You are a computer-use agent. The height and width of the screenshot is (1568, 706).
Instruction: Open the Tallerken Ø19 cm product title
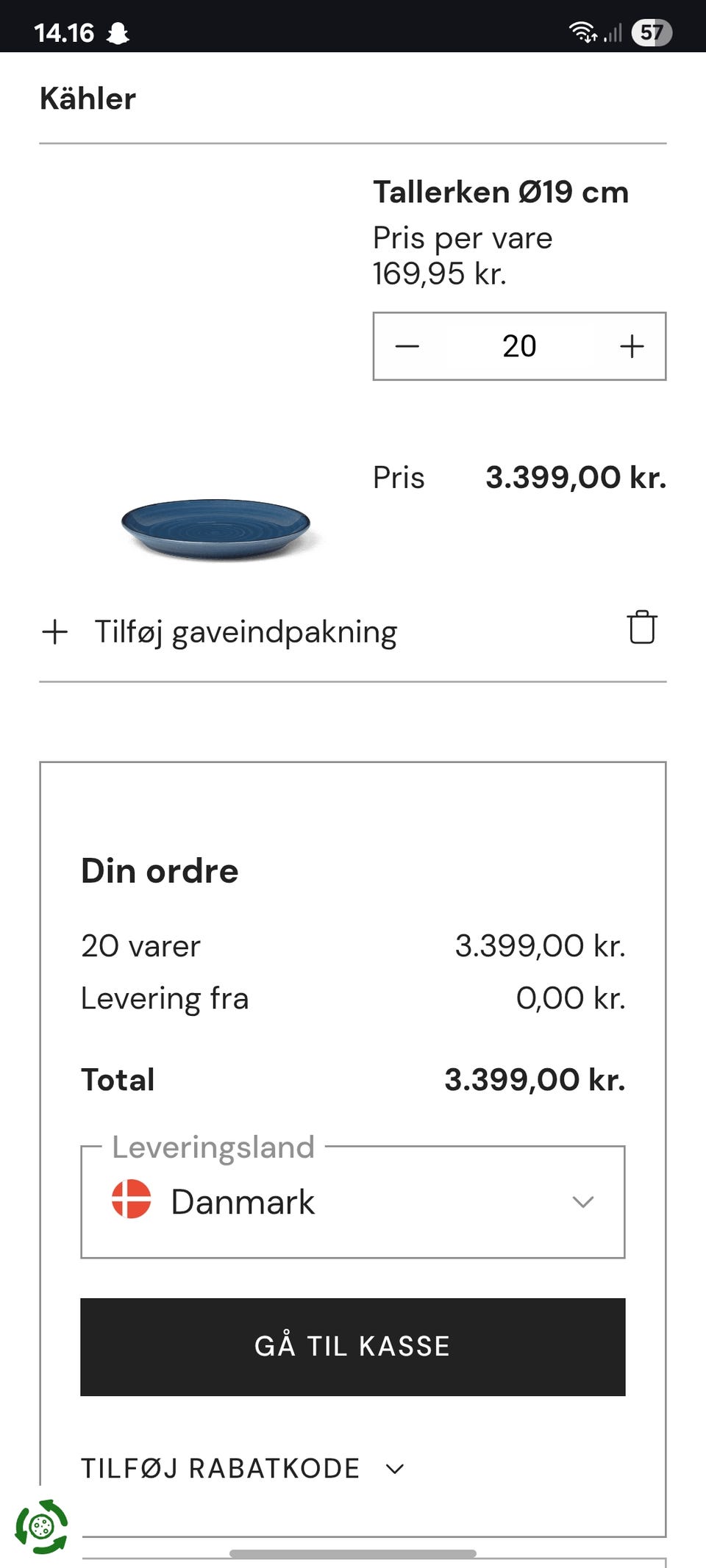pyautogui.click(x=501, y=193)
